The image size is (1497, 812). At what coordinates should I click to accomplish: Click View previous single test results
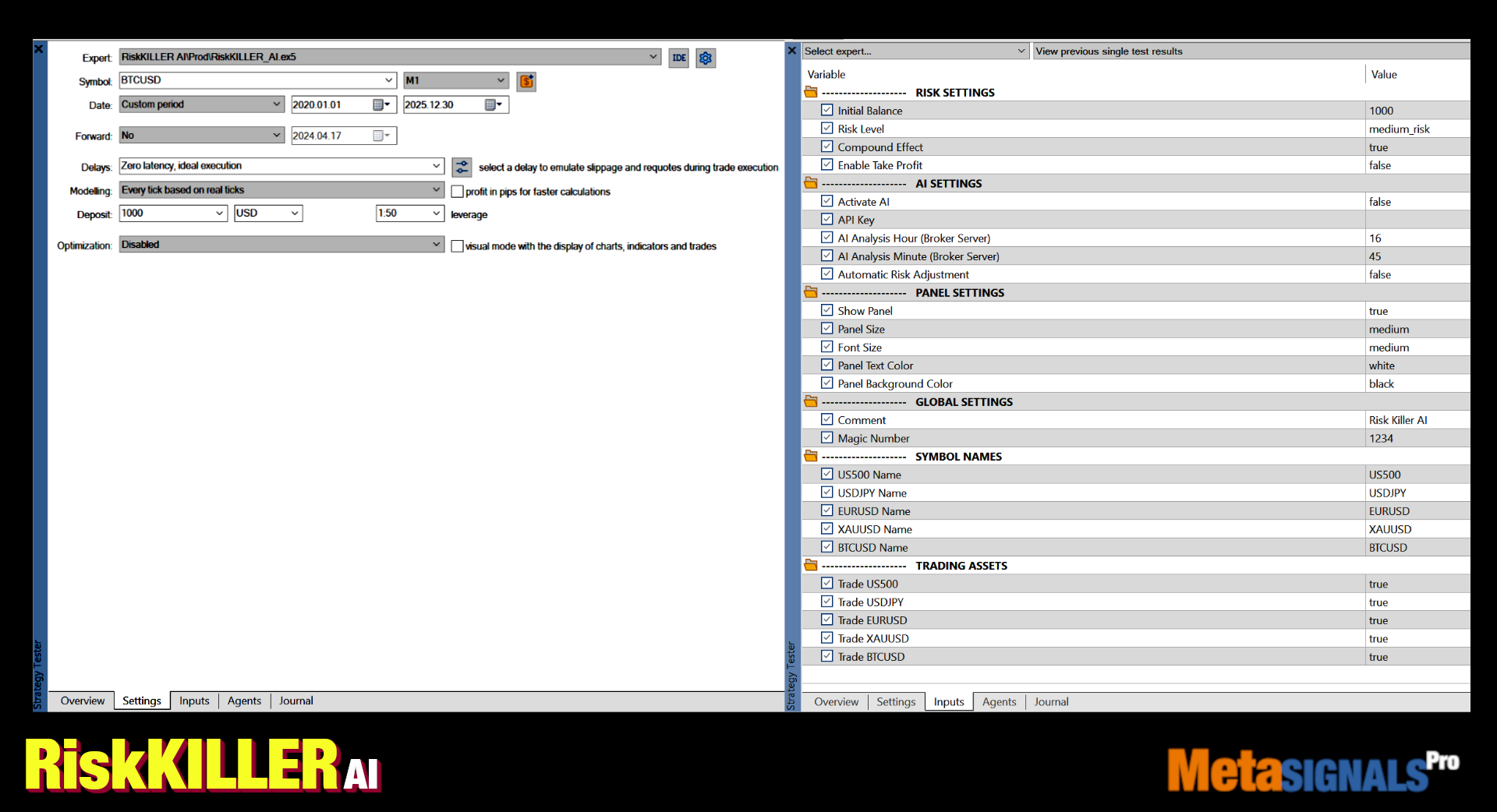coord(1109,51)
